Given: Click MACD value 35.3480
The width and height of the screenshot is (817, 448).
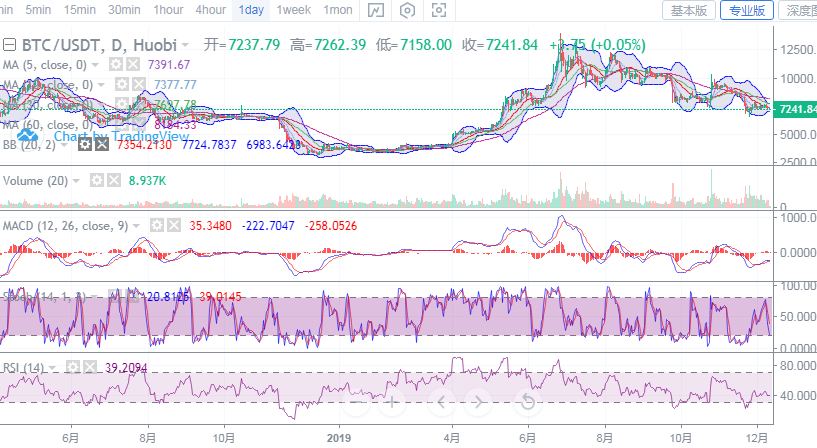Looking at the screenshot, I should click(x=211, y=226).
